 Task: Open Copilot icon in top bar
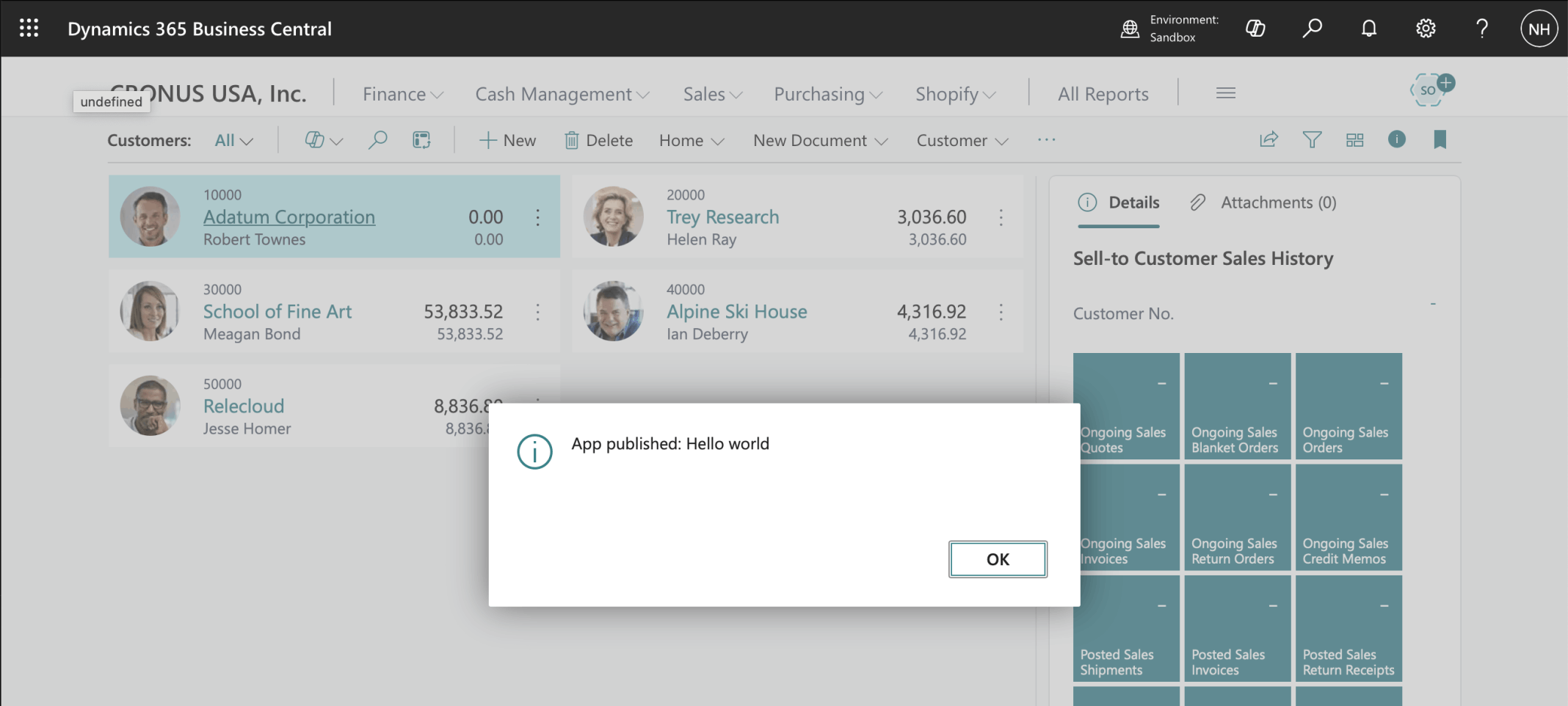pos(1255,29)
